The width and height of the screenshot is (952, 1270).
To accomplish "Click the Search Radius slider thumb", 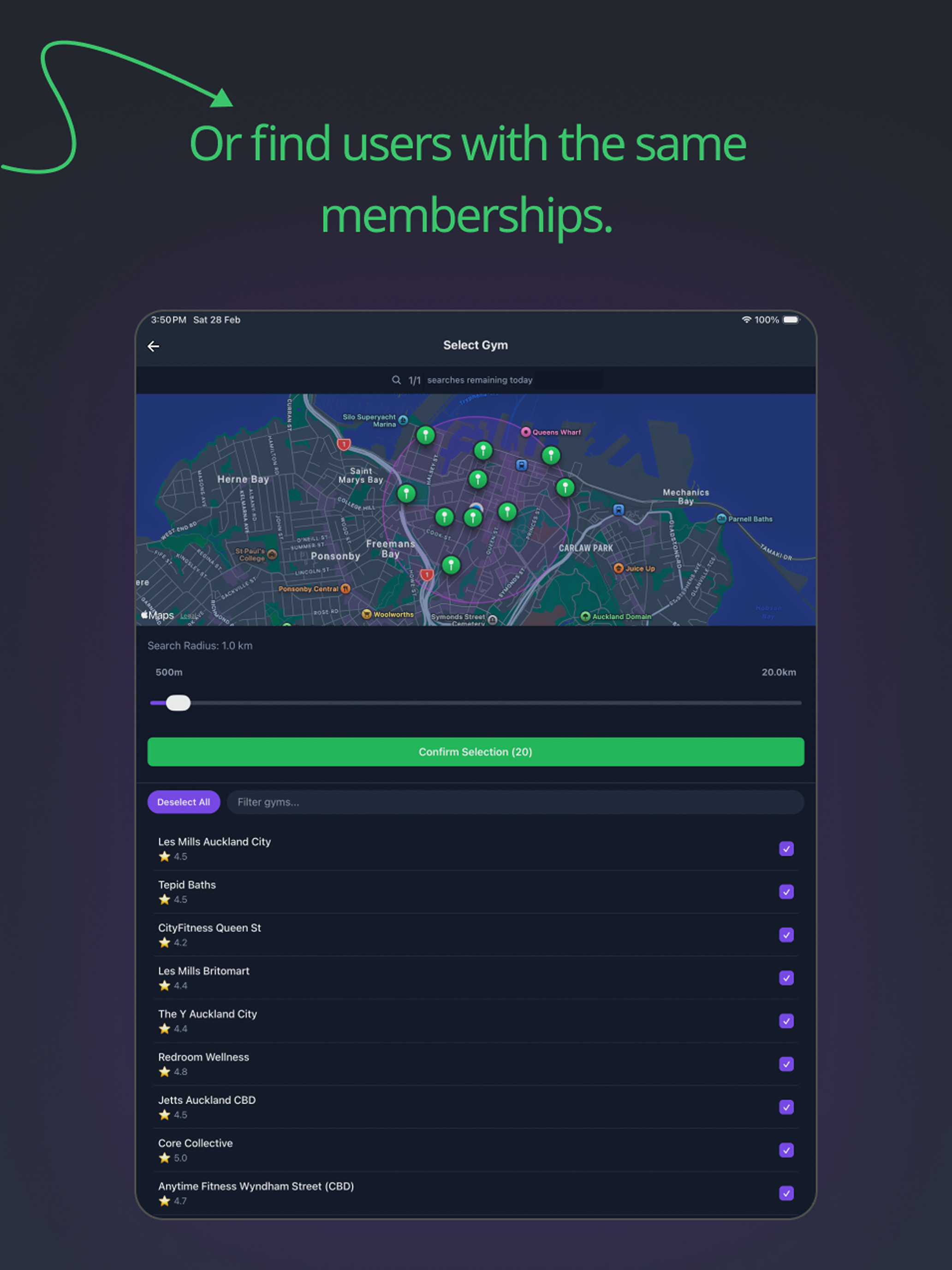I will [178, 703].
